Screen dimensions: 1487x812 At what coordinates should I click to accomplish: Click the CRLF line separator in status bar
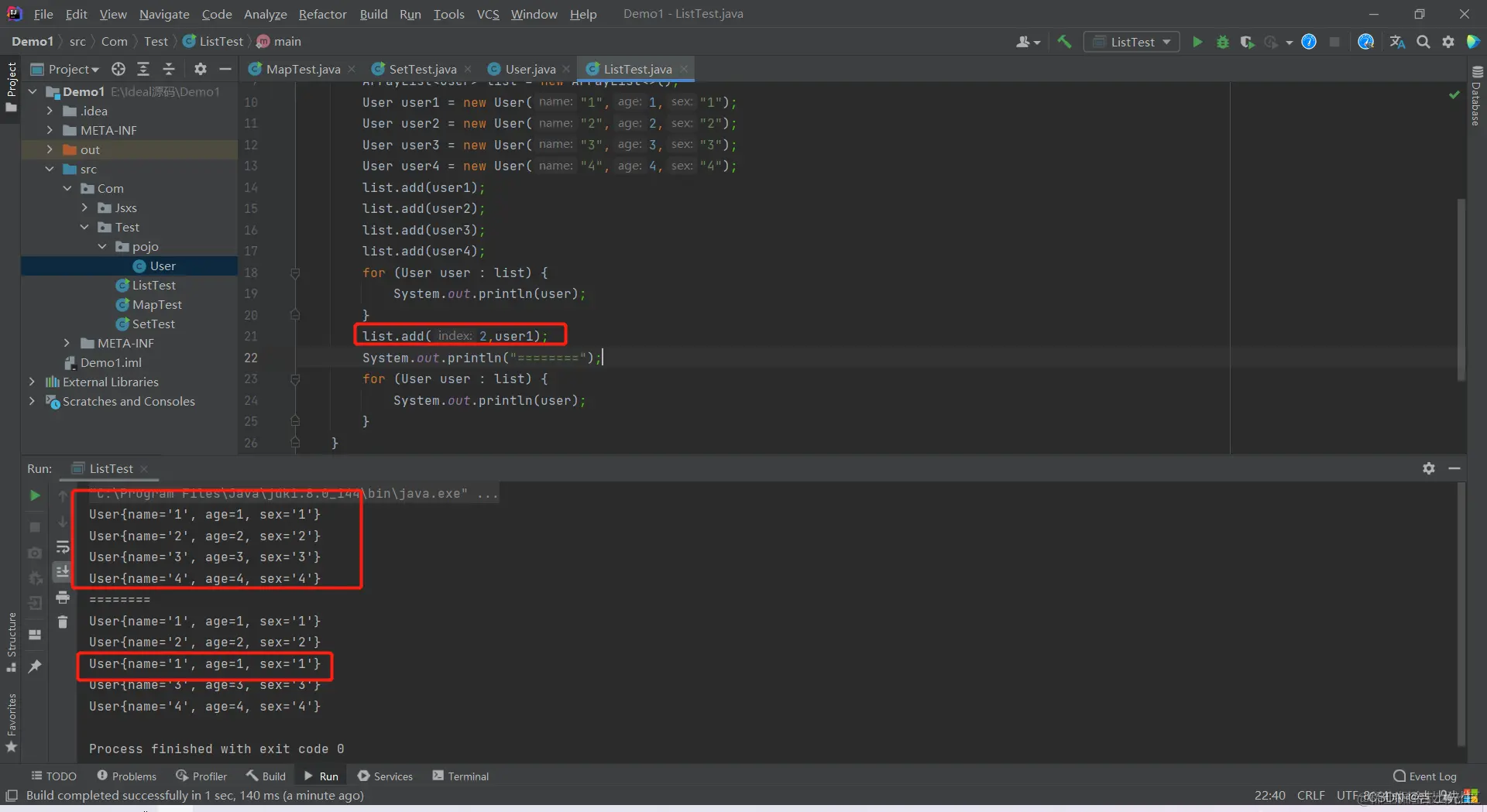(1310, 795)
